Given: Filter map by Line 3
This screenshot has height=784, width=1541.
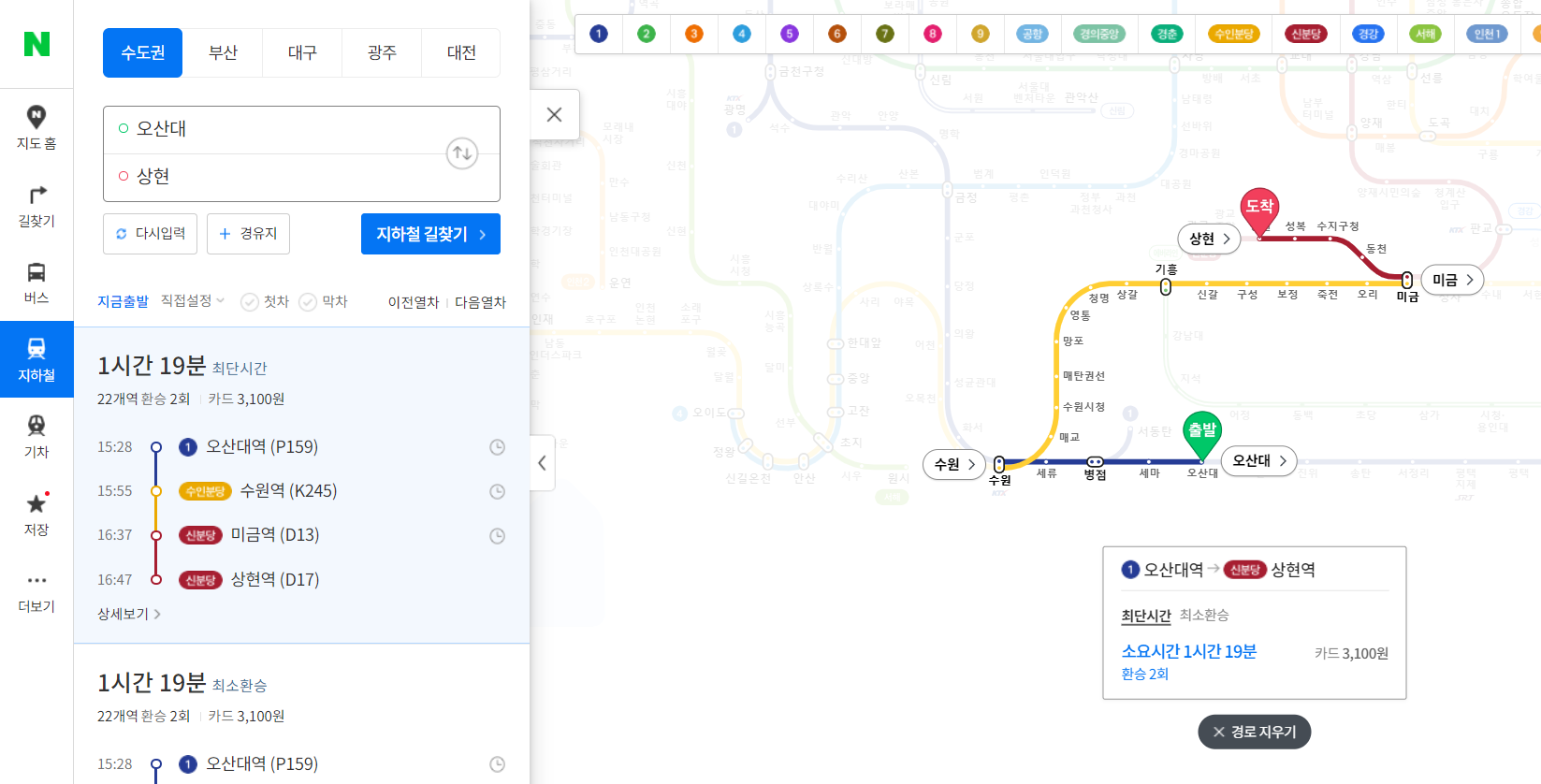Looking at the screenshot, I should tap(694, 34).
